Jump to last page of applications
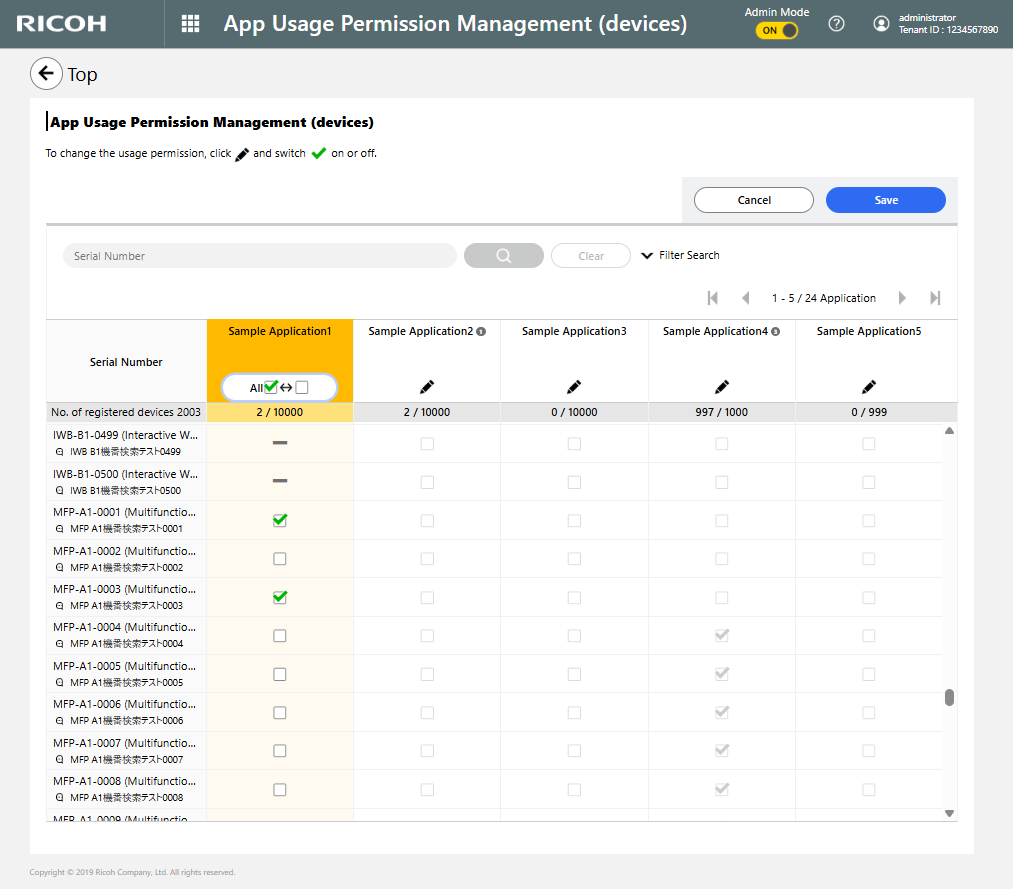Image resolution: width=1013 pixels, height=889 pixels. point(935,298)
